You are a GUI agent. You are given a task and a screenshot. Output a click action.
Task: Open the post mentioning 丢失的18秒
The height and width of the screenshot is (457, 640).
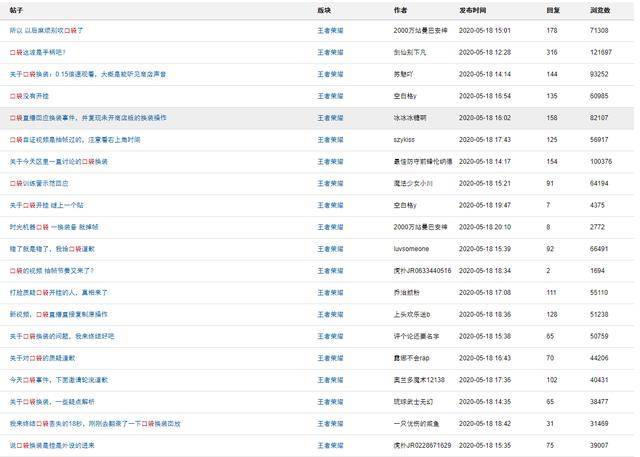[95, 424]
